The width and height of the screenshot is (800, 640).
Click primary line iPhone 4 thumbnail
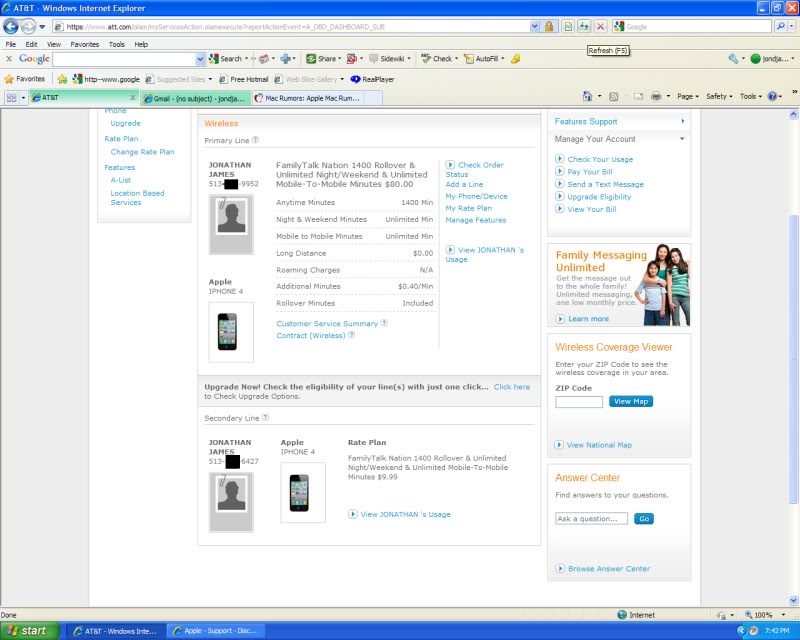coord(231,332)
